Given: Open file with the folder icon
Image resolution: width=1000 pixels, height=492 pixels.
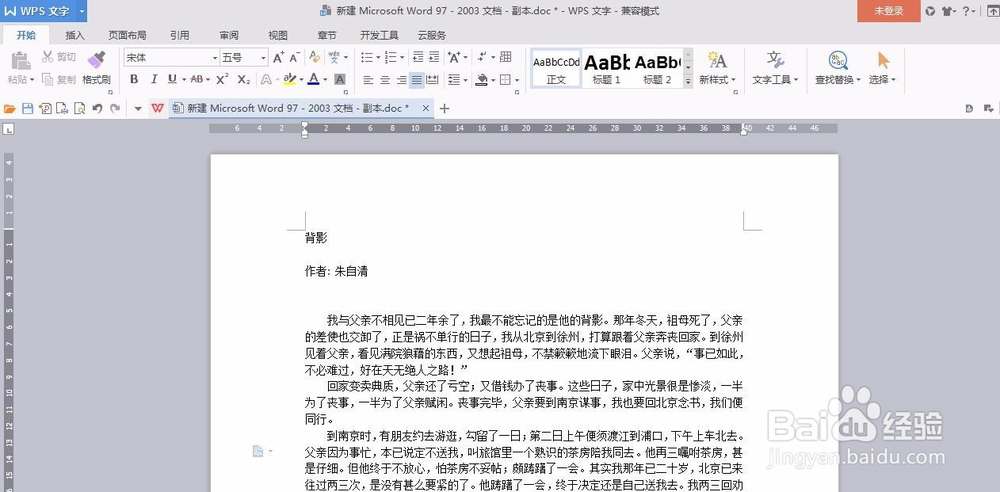Looking at the screenshot, I should (10, 108).
